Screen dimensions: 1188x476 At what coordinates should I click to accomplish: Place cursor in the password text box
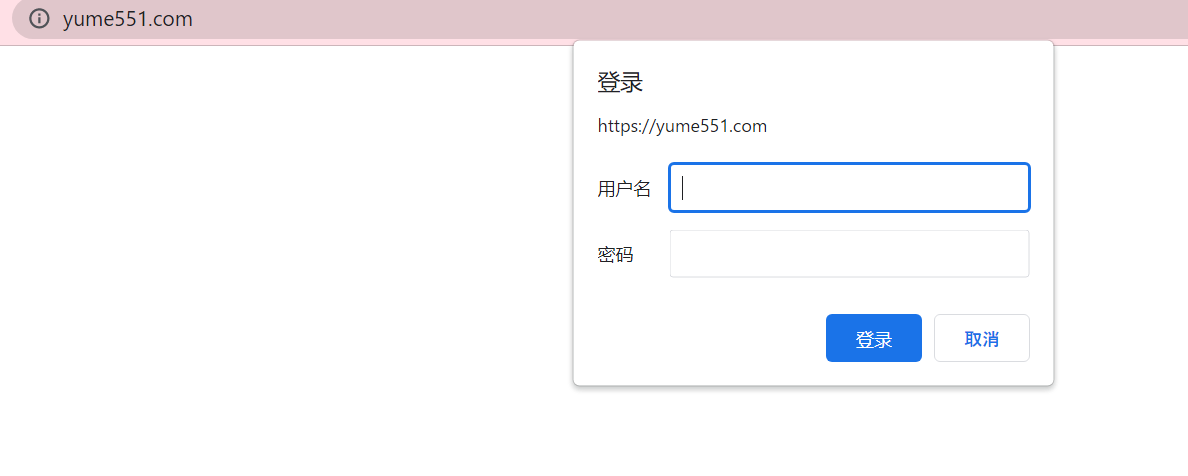(849, 254)
